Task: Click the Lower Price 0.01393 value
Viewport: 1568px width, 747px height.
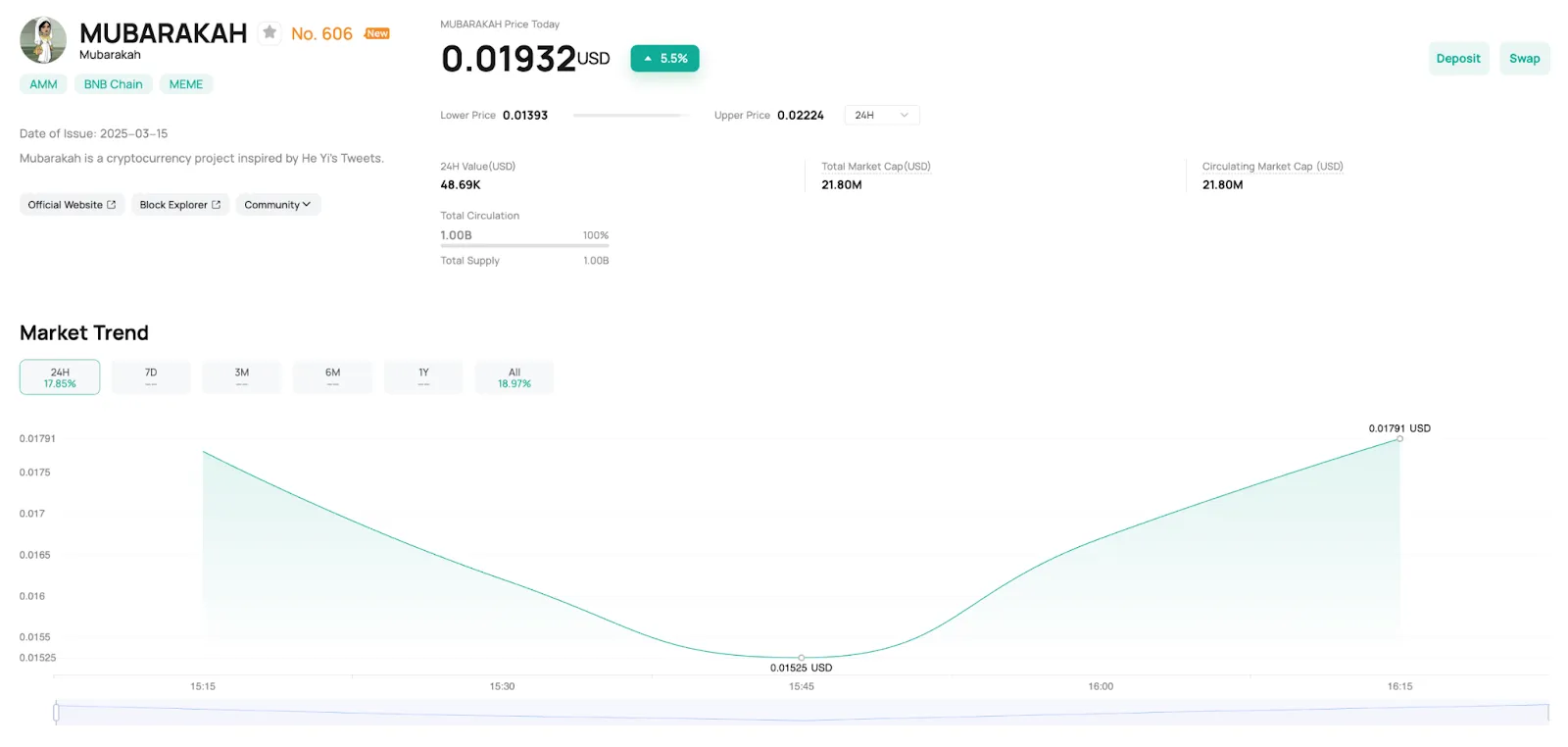Action: (x=525, y=116)
